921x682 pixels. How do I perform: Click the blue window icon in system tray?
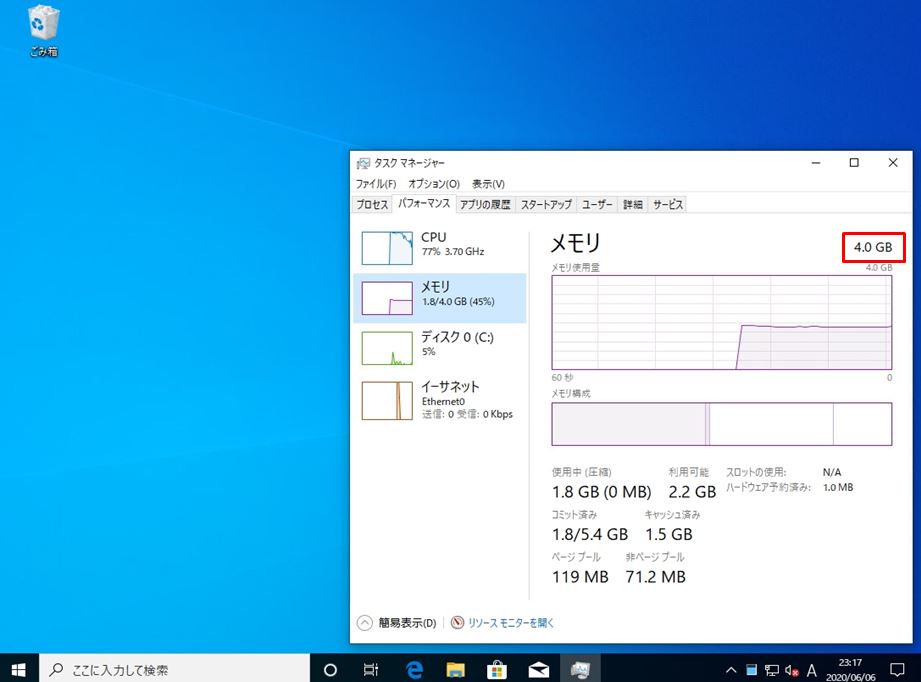(752, 670)
